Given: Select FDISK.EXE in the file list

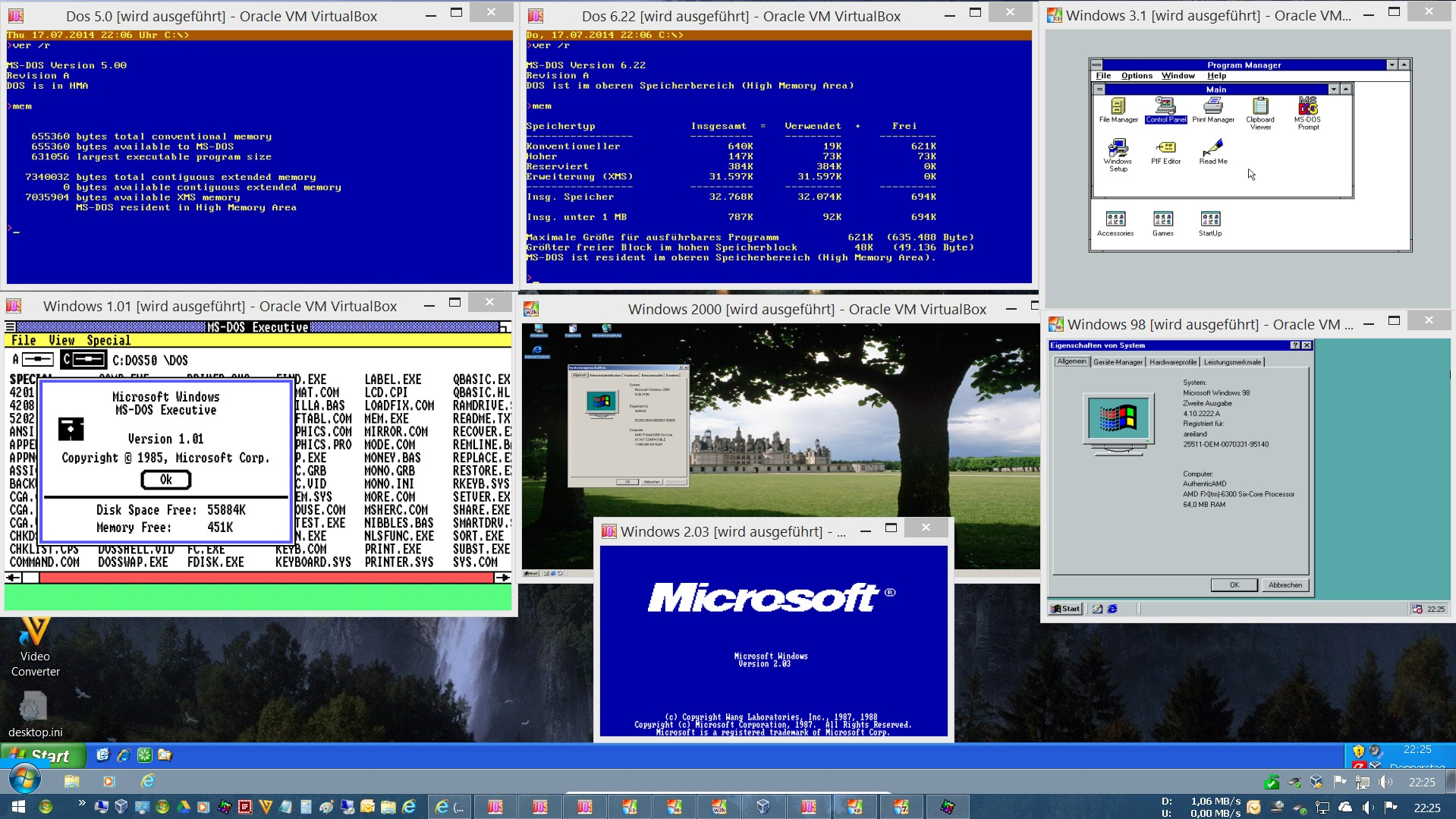Looking at the screenshot, I should click(215, 562).
